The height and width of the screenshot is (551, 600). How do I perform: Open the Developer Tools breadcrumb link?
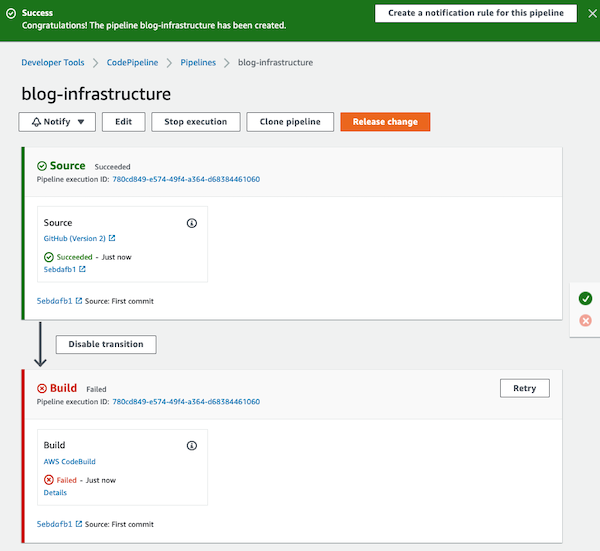[53, 62]
